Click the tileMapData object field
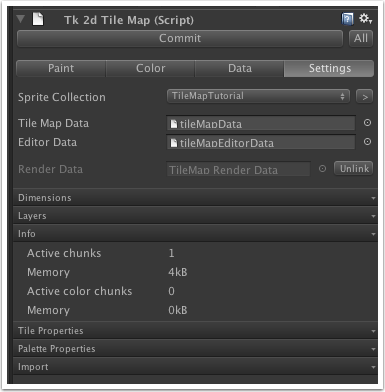The image size is (385, 392). [261, 123]
